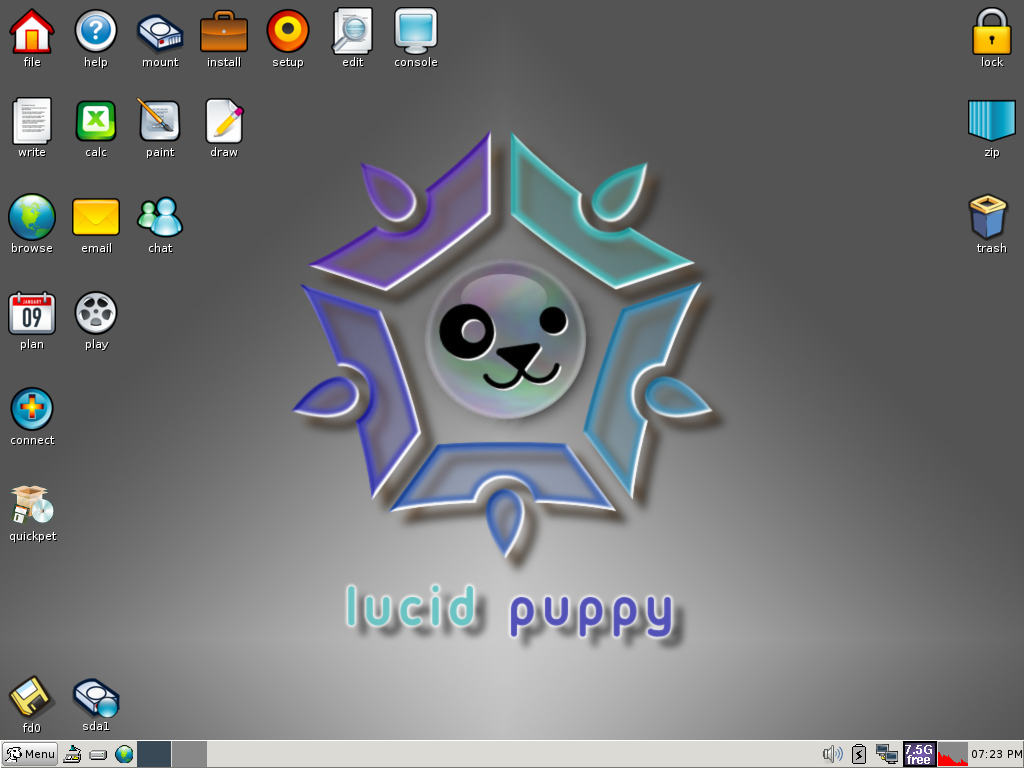Switch to the first virtual desktop
The width and height of the screenshot is (1024, 768).
click(154, 754)
